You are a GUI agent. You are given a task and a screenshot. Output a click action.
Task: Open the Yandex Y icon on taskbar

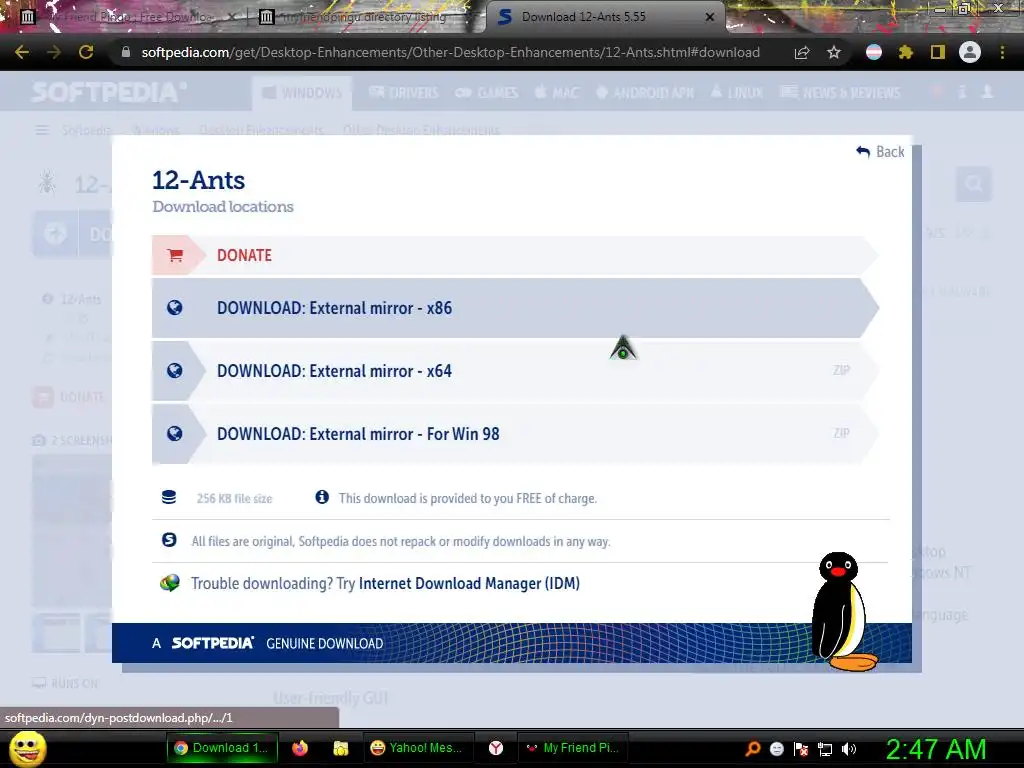(x=496, y=748)
